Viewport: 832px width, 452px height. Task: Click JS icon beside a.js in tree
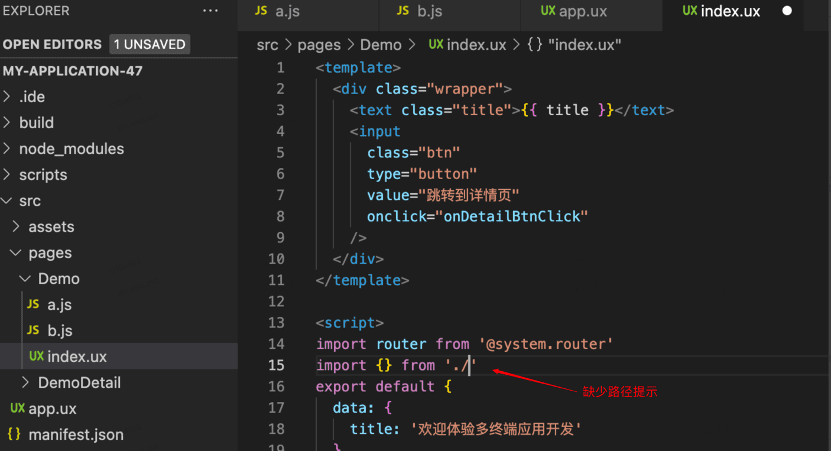pyautogui.click(x=33, y=304)
